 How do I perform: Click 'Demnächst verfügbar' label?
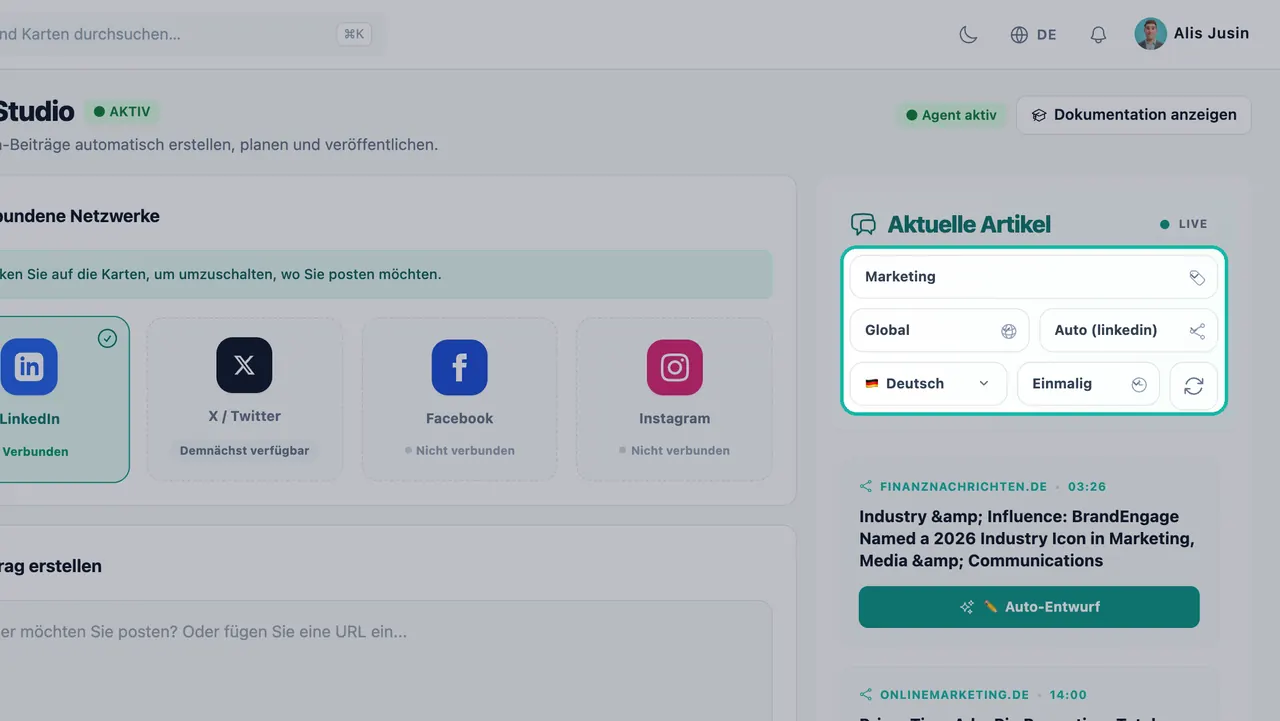point(244,451)
